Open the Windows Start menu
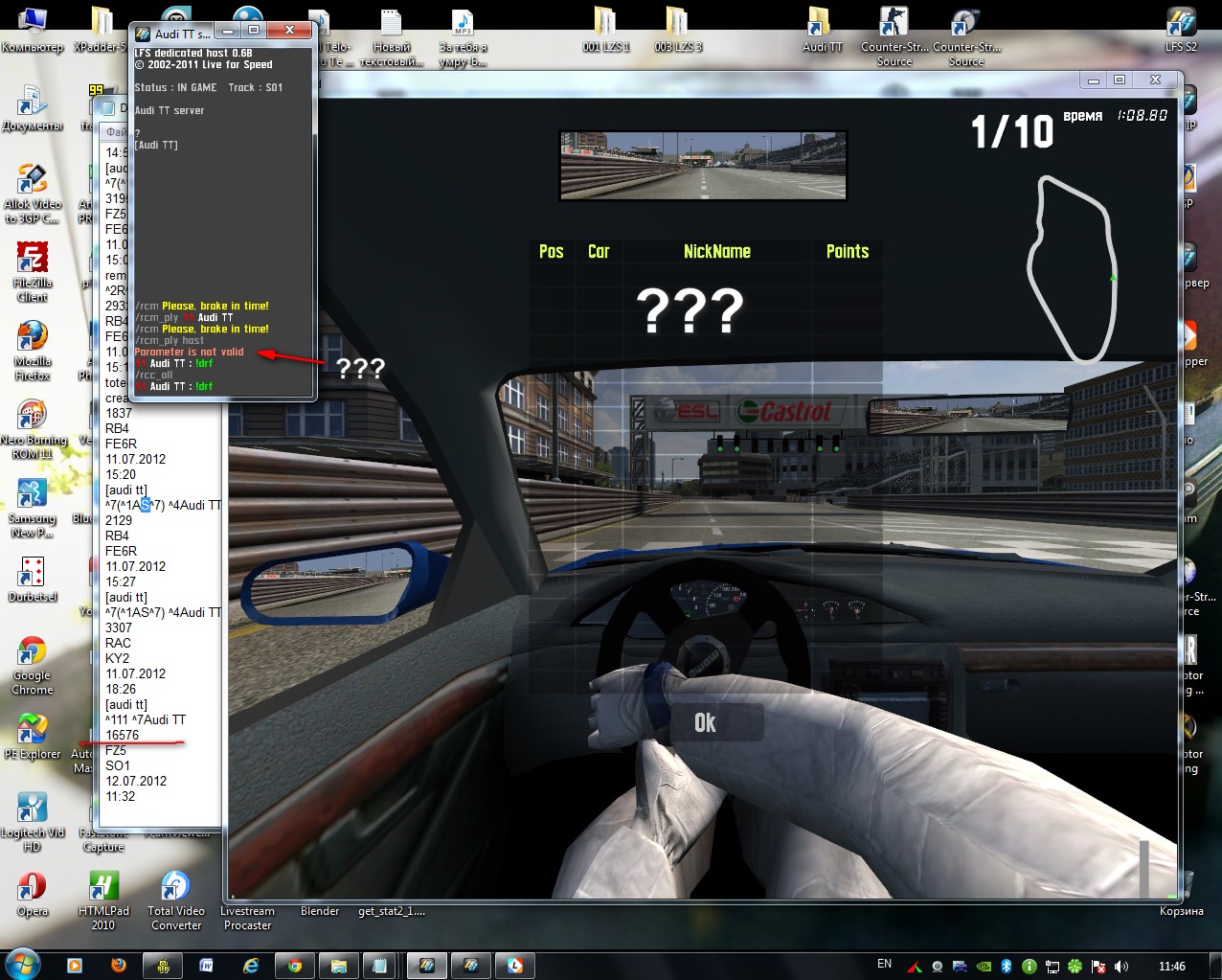The width and height of the screenshot is (1222, 980). tap(22, 965)
